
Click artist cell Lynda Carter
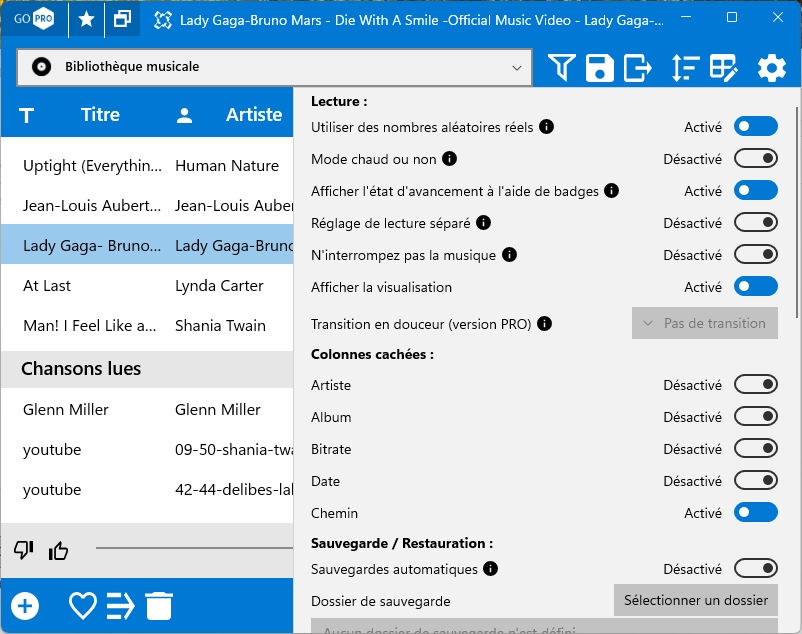[x=219, y=286]
